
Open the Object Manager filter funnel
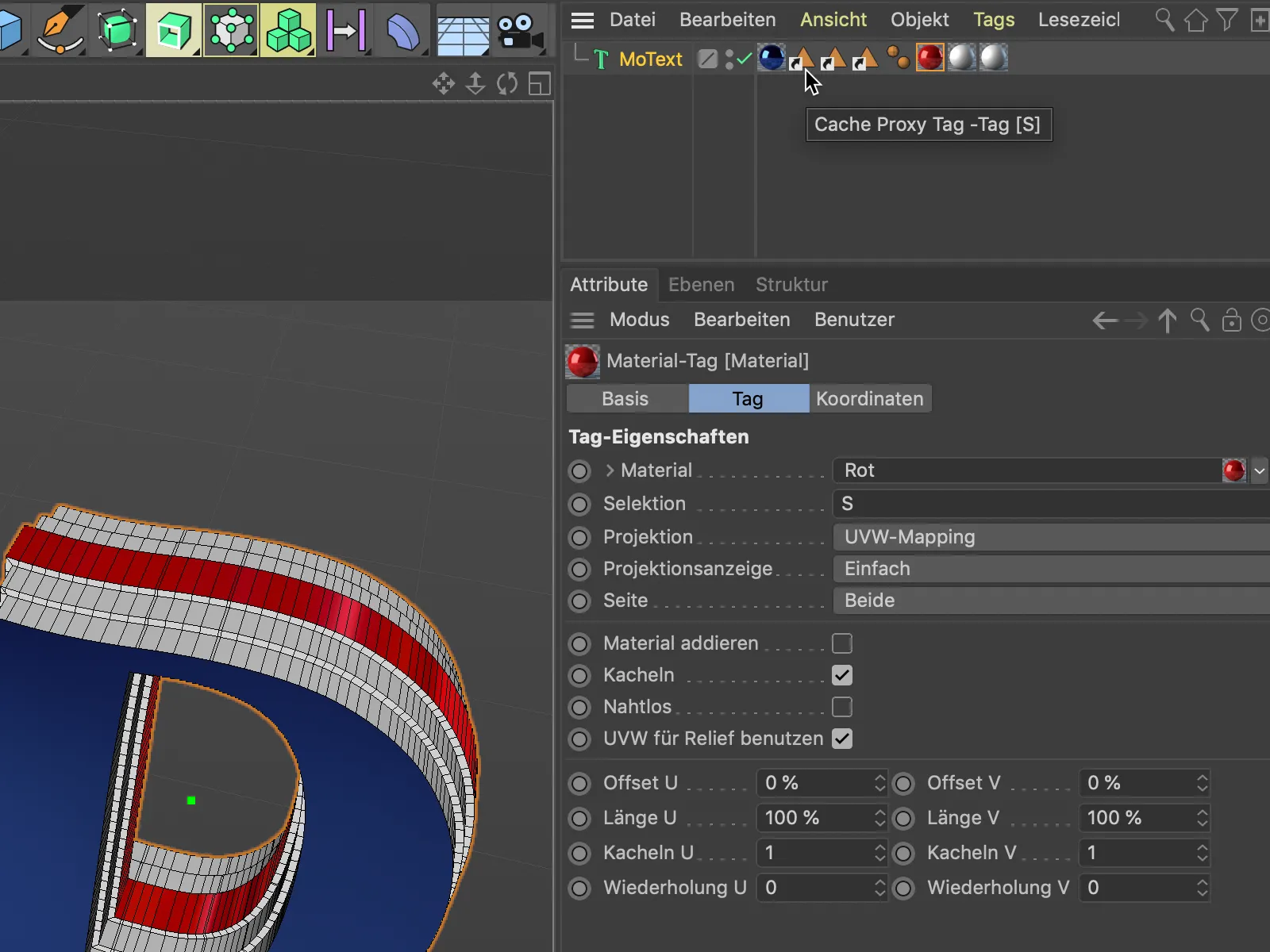[1227, 20]
